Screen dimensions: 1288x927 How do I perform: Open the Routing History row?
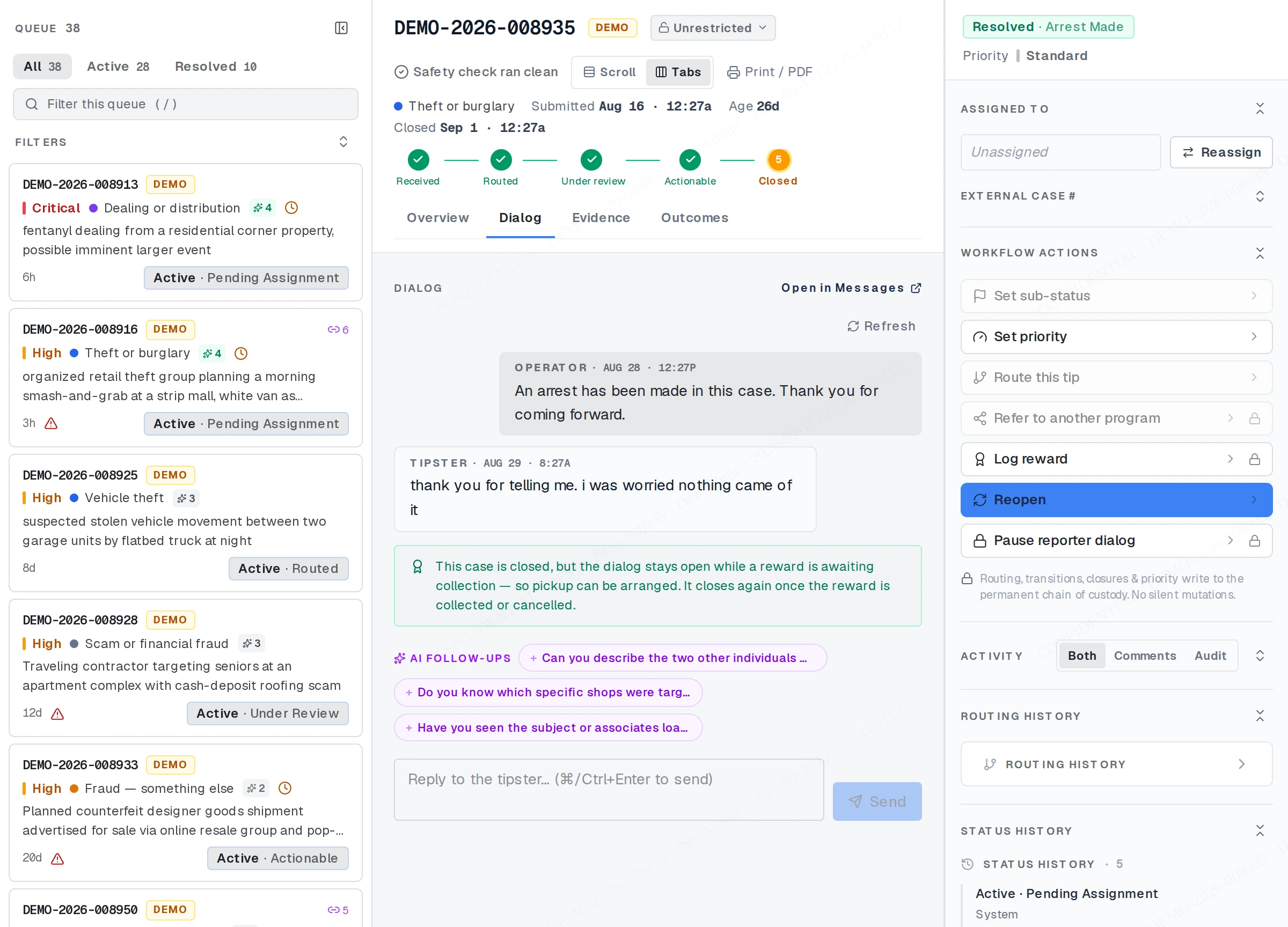[1116, 764]
